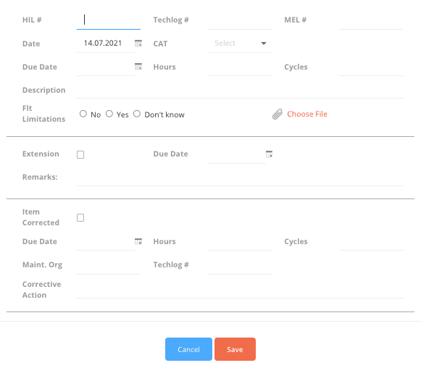Image resolution: width=421 pixels, height=368 pixels.
Task: Focus the Techlog # field beside Maint. Org
Action: (240, 265)
